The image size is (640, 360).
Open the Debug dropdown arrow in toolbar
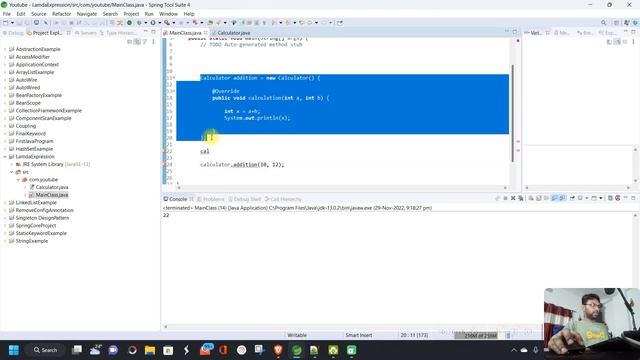click(x=146, y=23)
